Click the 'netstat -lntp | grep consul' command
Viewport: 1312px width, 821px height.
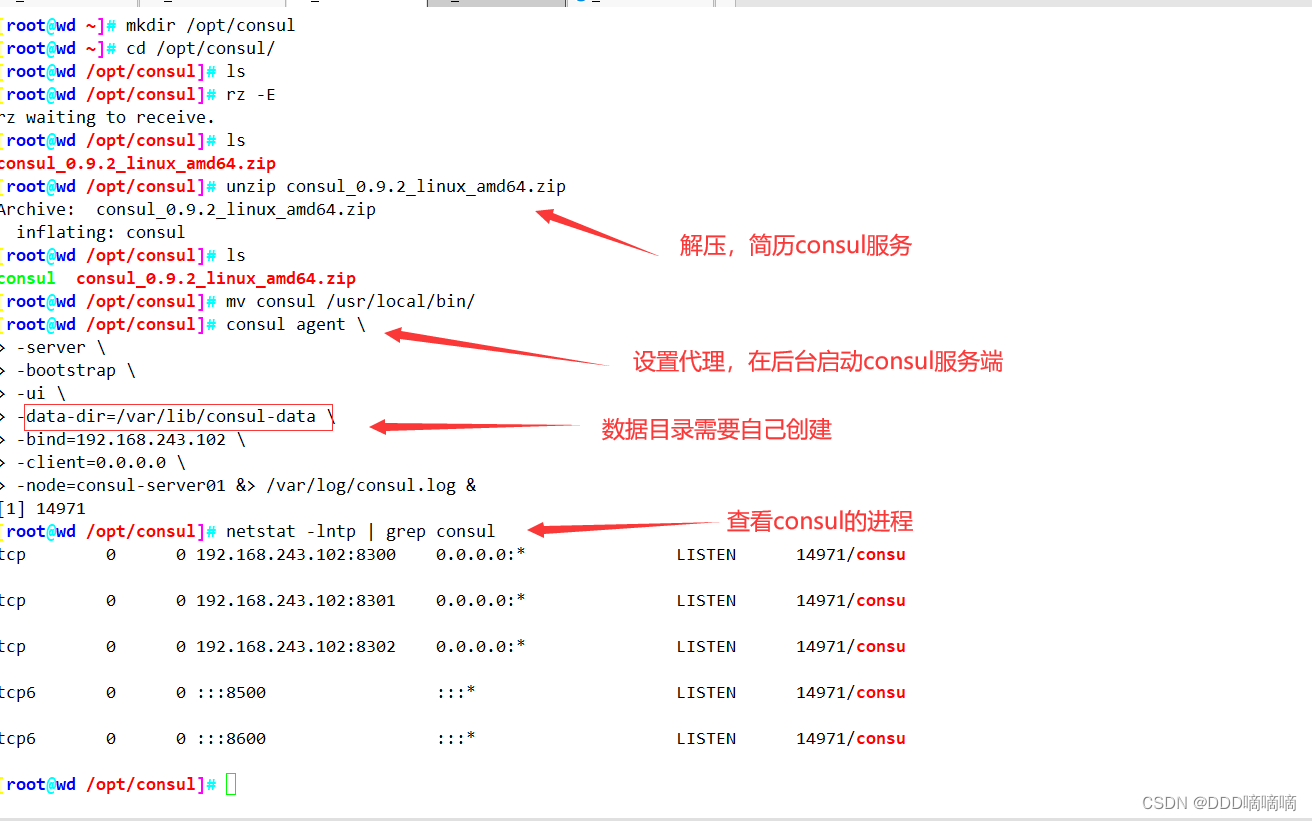pos(360,531)
